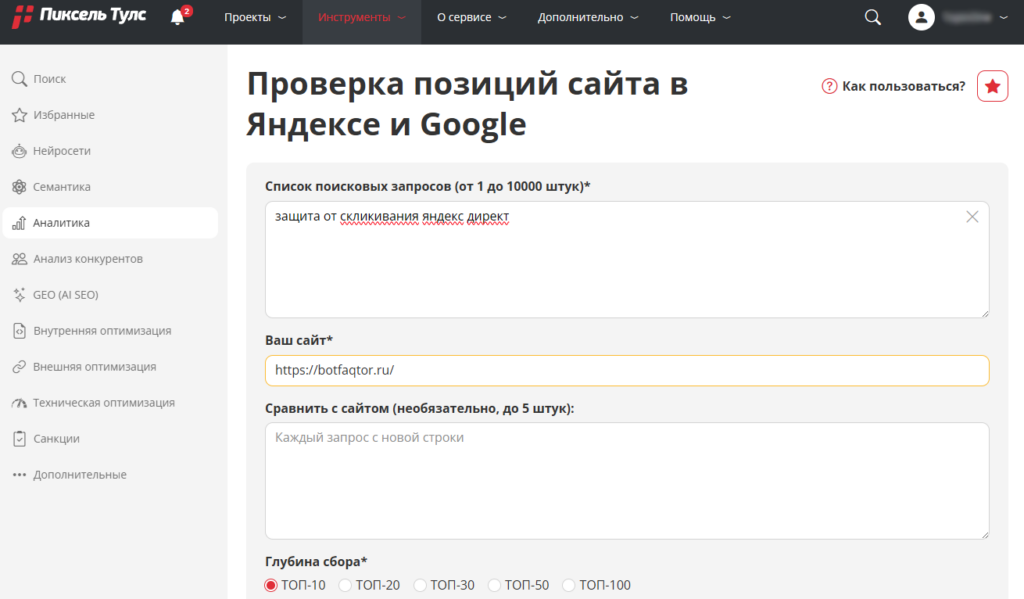Click the Внутренняя оптимизация document icon

19,331
